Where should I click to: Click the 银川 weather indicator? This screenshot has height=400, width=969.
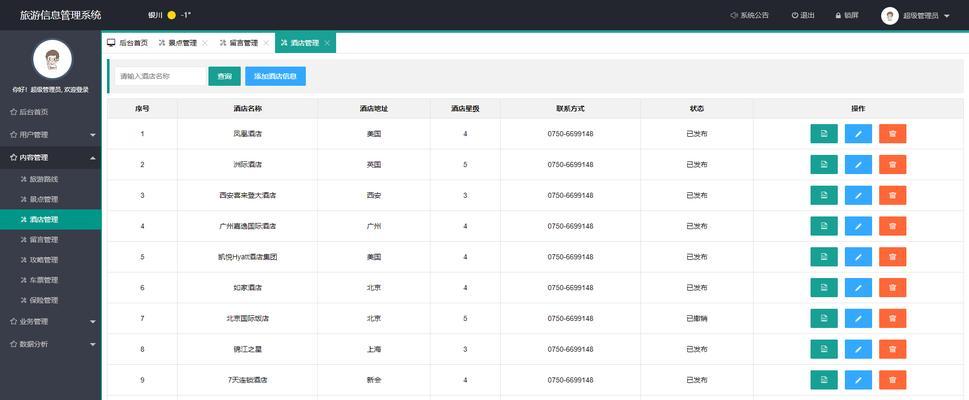point(169,15)
